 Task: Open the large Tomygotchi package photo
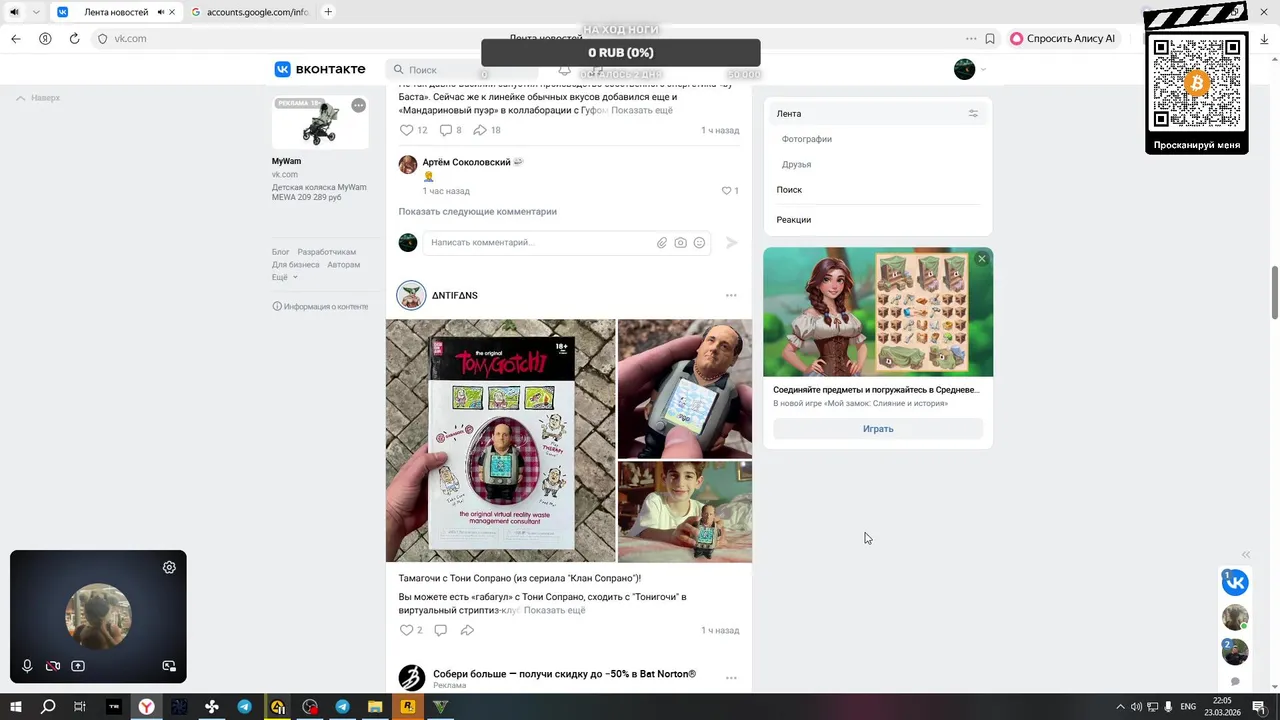(x=501, y=441)
